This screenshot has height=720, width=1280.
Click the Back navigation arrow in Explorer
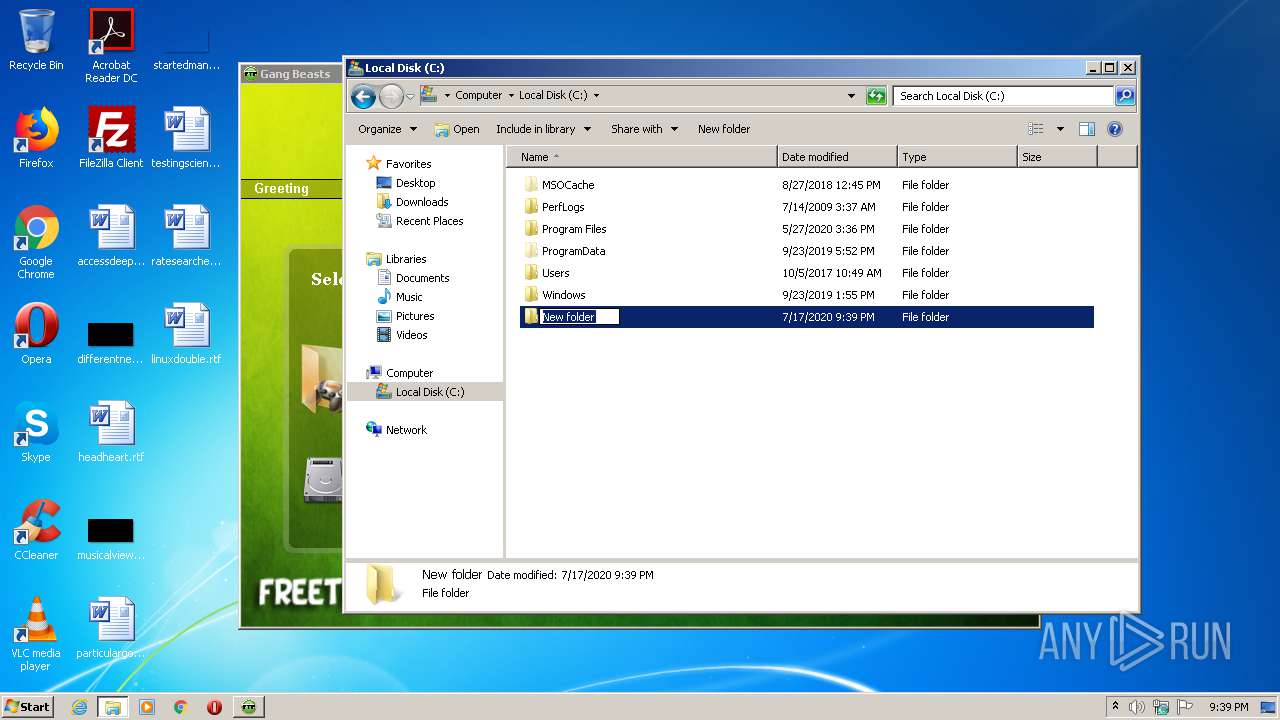point(363,96)
